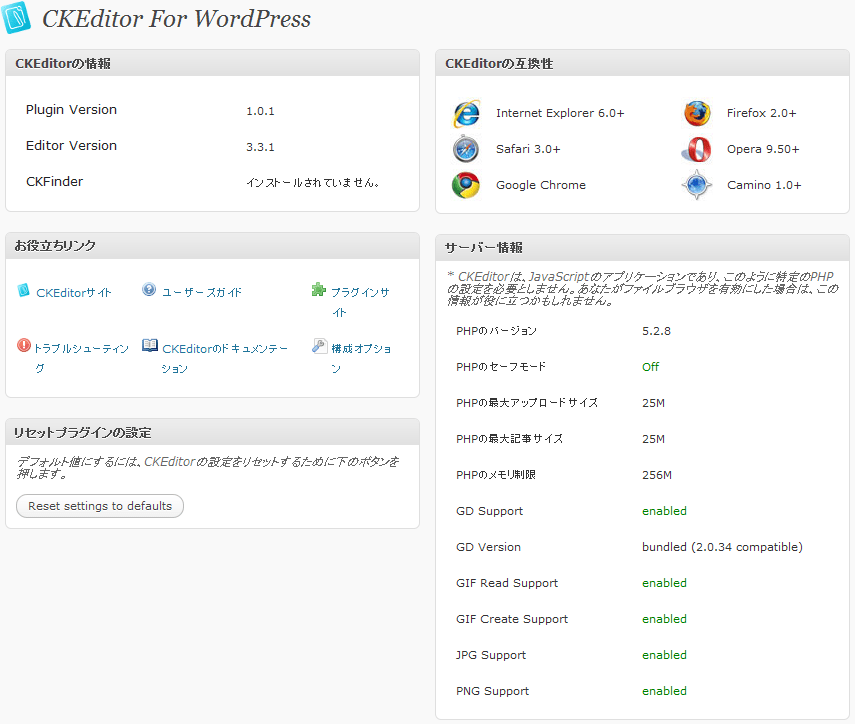Click bundled (2.0.34 compatible) GD Version value
The height and width of the screenshot is (724, 855).
(x=722, y=547)
